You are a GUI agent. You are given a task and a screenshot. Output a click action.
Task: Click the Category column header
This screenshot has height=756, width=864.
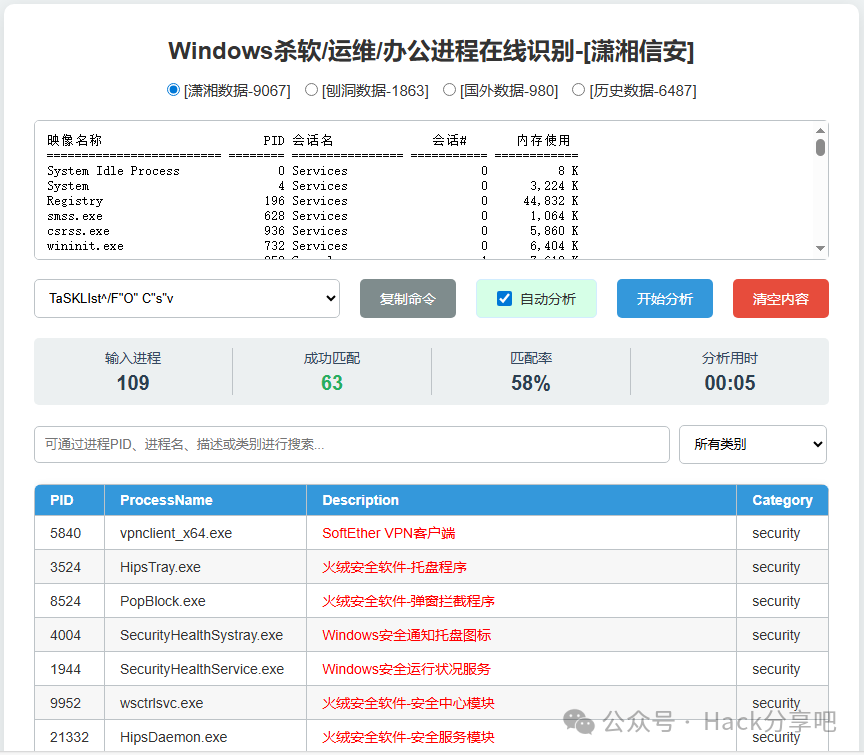click(782, 500)
